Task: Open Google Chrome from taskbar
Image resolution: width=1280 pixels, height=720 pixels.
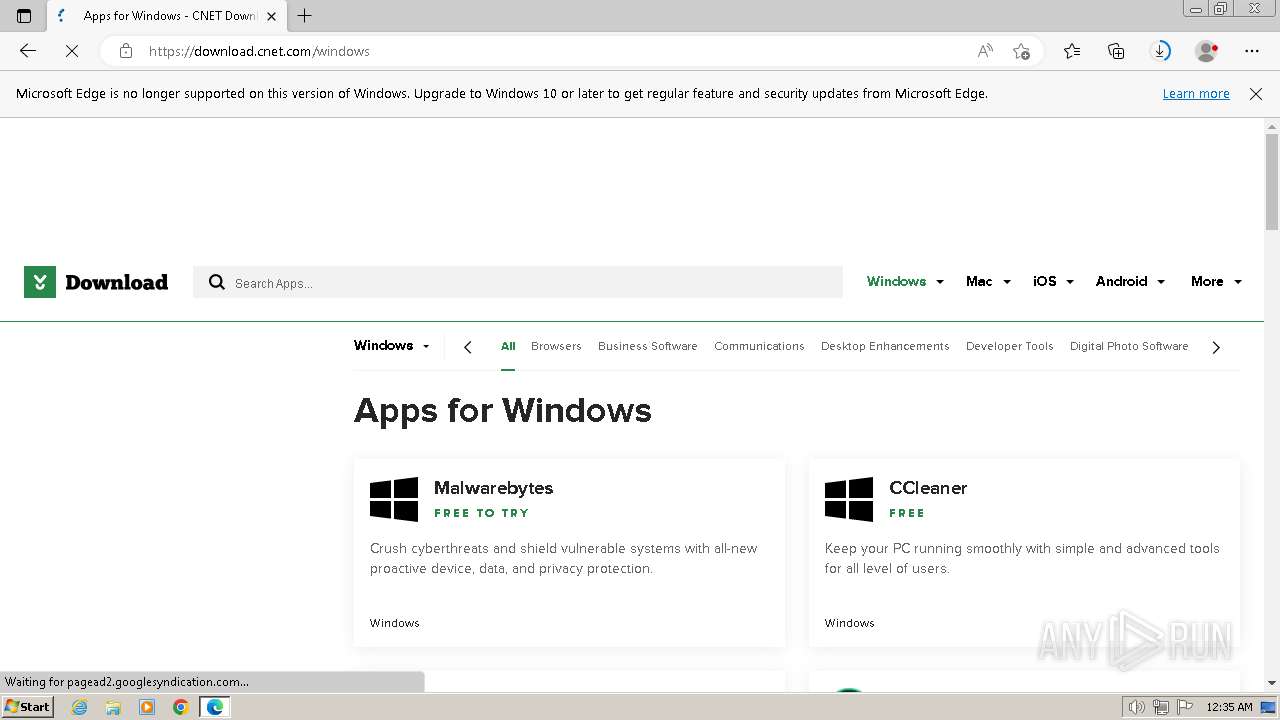Action: 181,707
